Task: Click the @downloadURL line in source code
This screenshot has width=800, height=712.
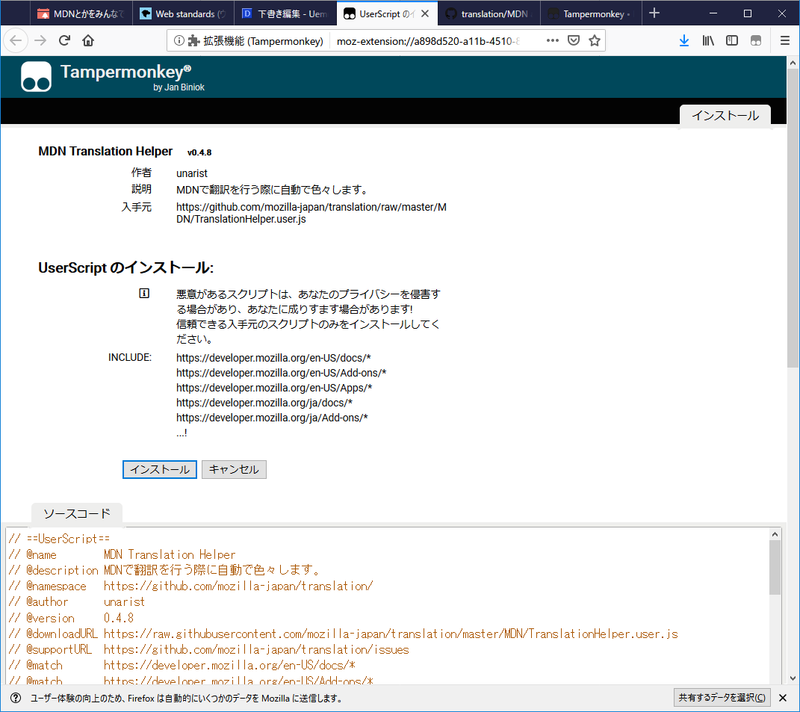Action: pyautogui.click(x=343, y=634)
